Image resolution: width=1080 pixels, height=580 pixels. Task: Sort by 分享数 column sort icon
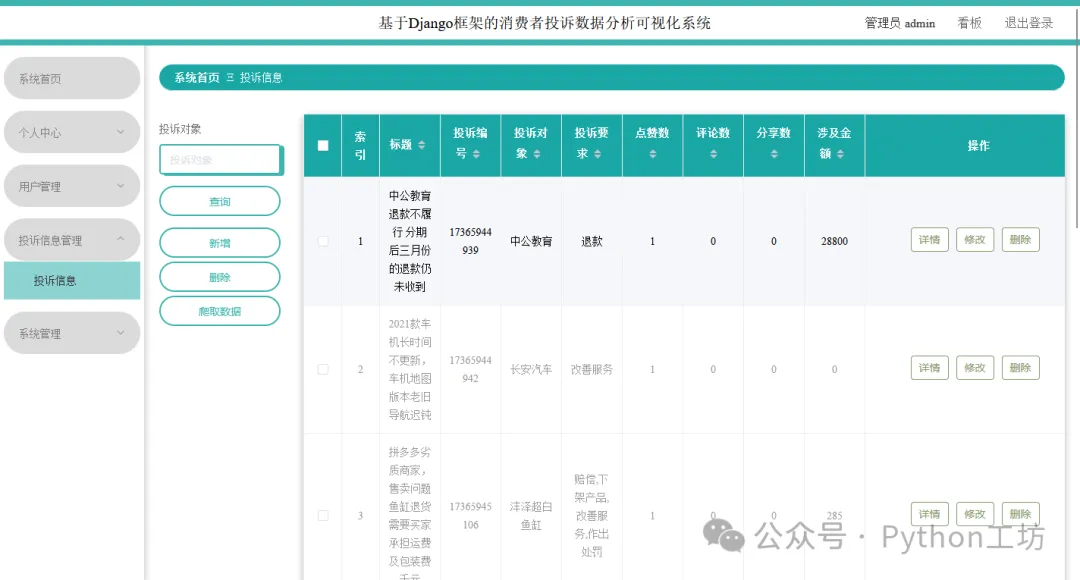pos(773,154)
